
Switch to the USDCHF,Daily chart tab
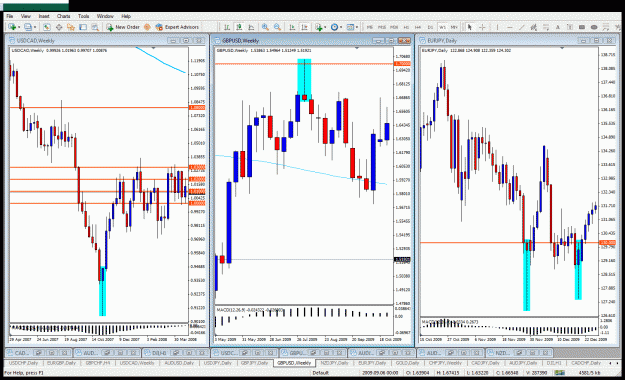[23, 363]
